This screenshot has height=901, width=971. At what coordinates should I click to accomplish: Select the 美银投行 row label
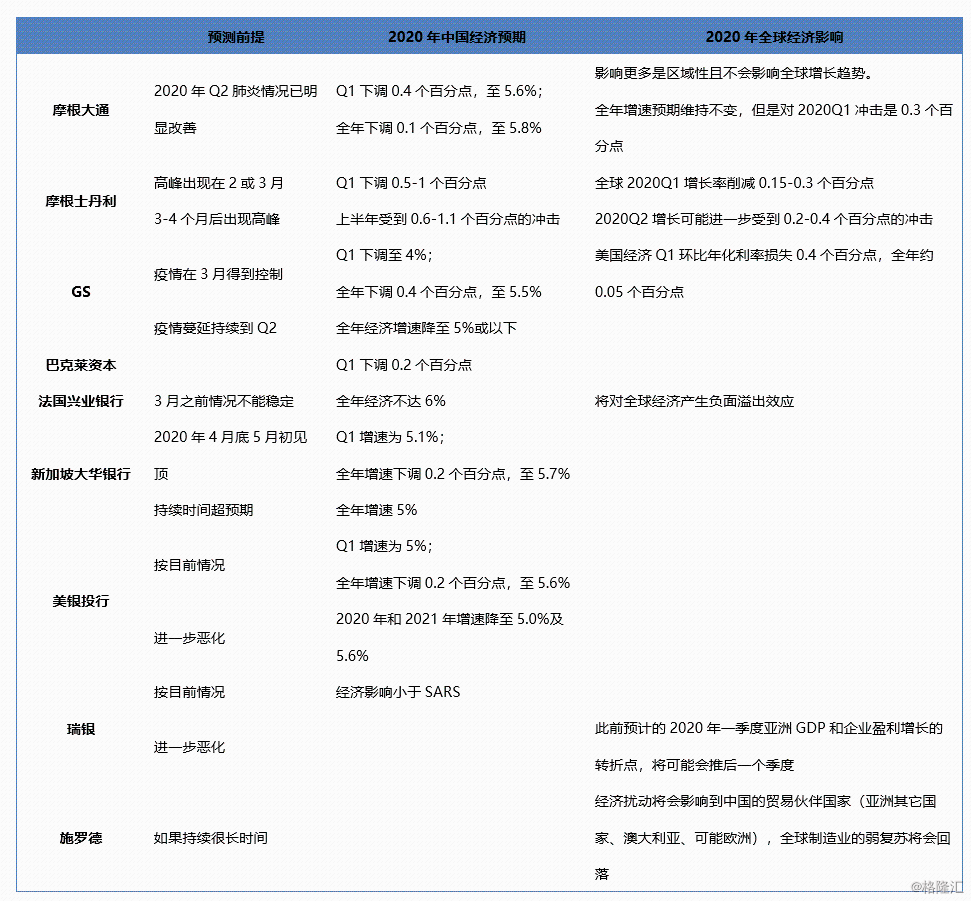click(81, 601)
